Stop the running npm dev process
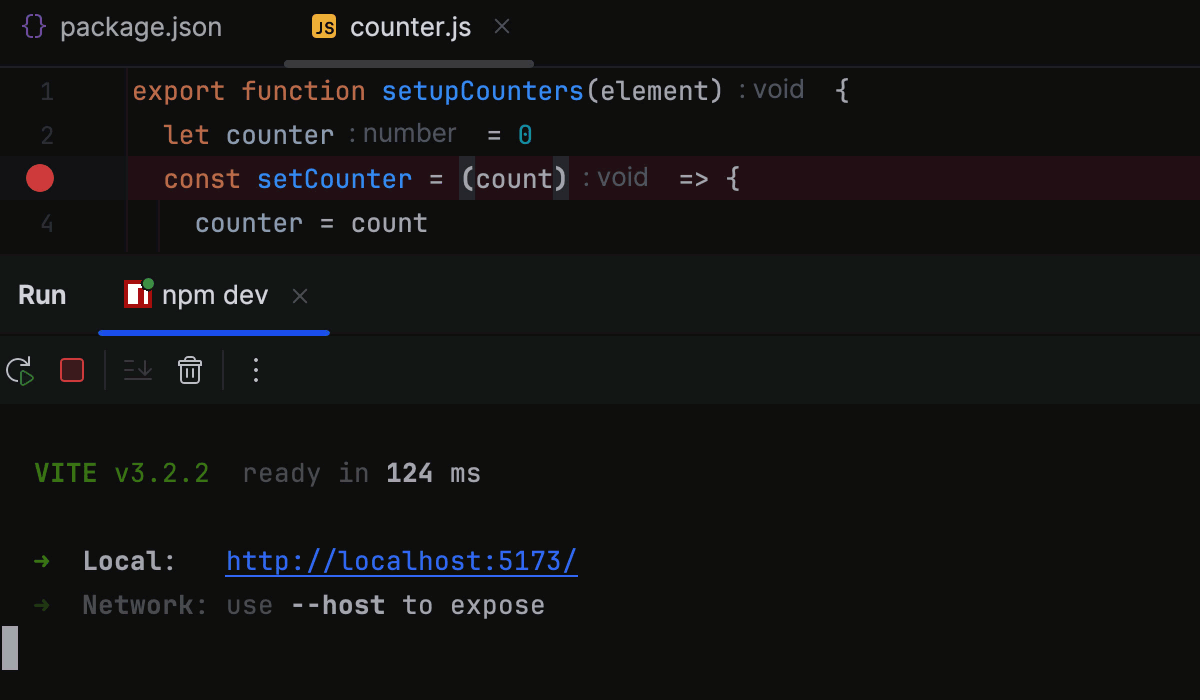1200x700 pixels. tap(71, 370)
